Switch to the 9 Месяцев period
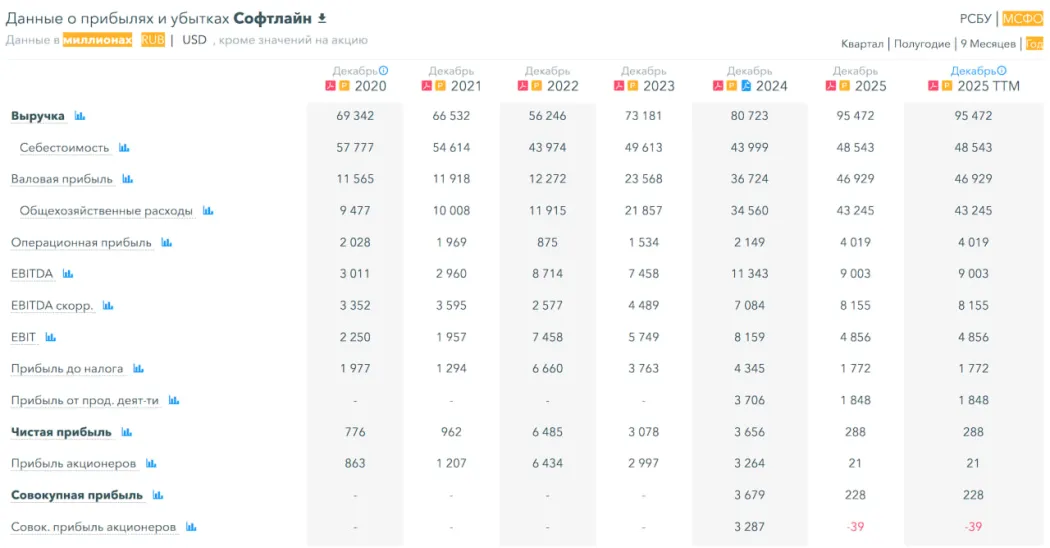The width and height of the screenshot is (1050, 548). [x=988, y=44]
